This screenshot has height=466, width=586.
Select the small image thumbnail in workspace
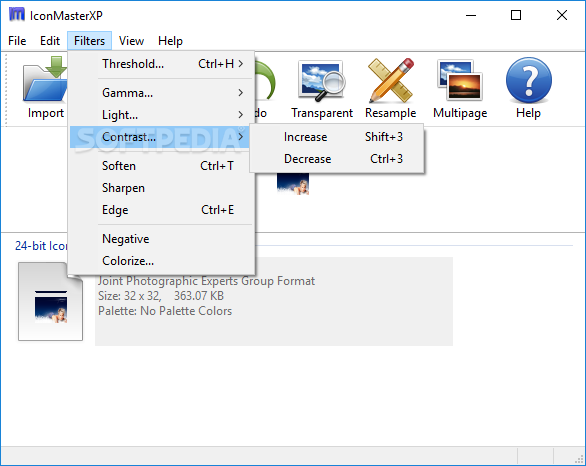click(x=293, y=184)
